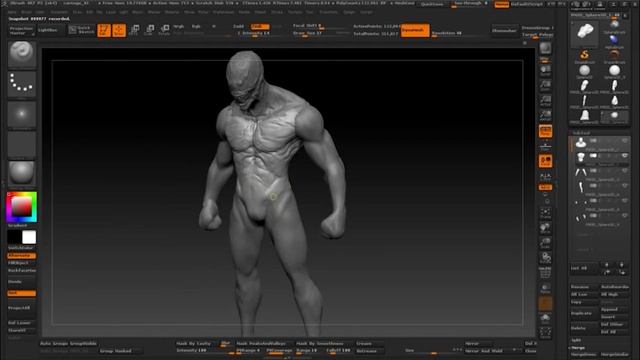640x360 pixels.
Task: Click Mask By Cavity button
Action: [194, 344]
